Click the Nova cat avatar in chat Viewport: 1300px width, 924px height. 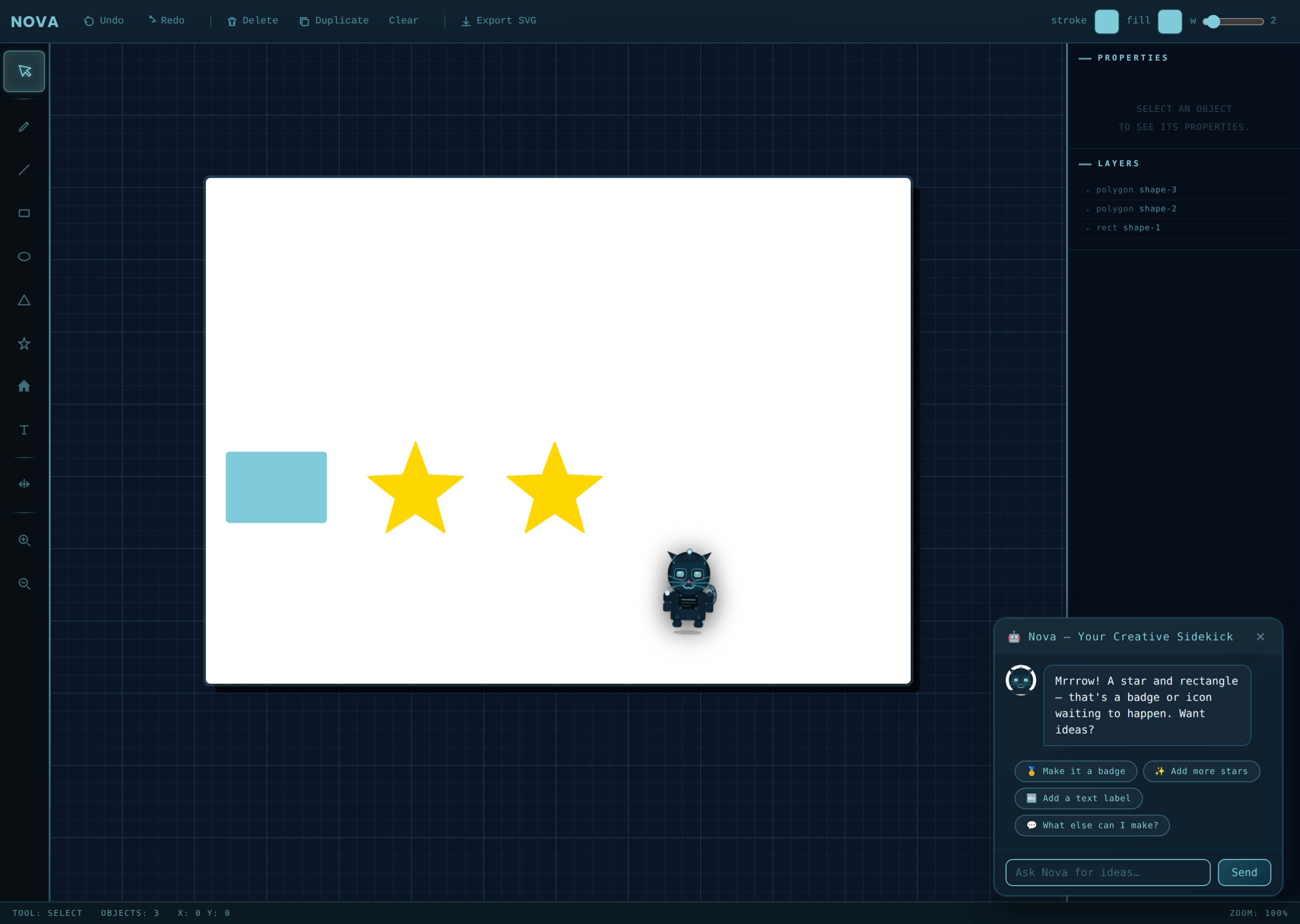pos(1021,680)
